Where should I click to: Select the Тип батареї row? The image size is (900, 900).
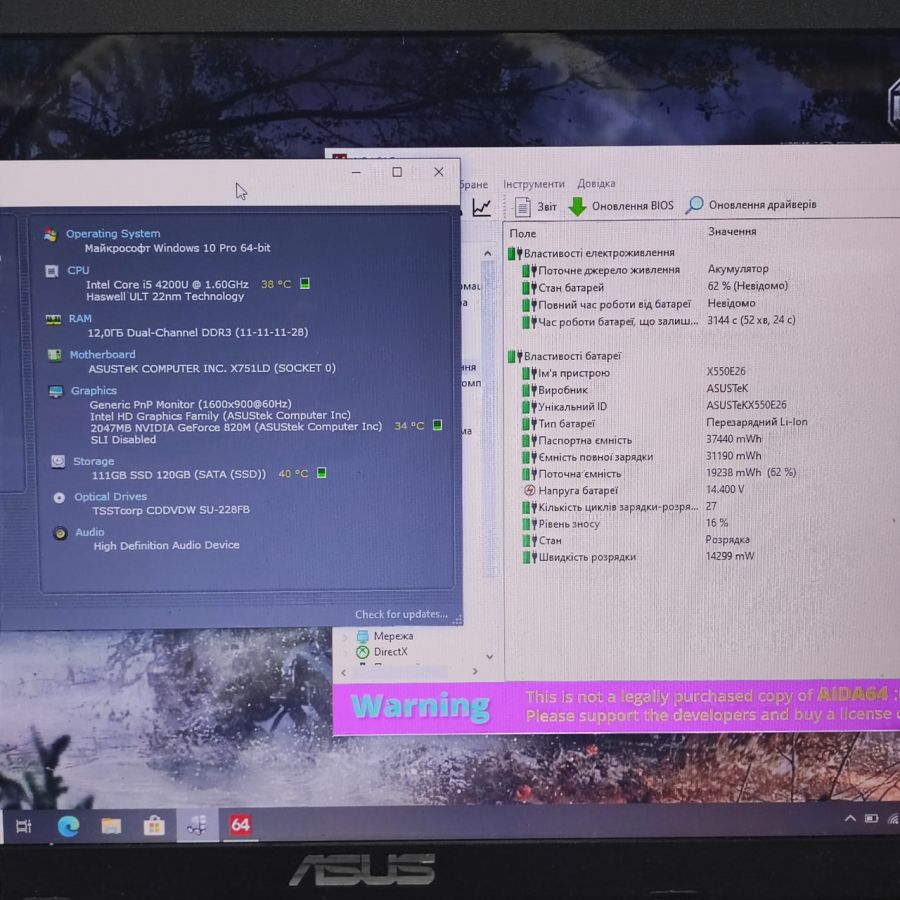(665, 422)
